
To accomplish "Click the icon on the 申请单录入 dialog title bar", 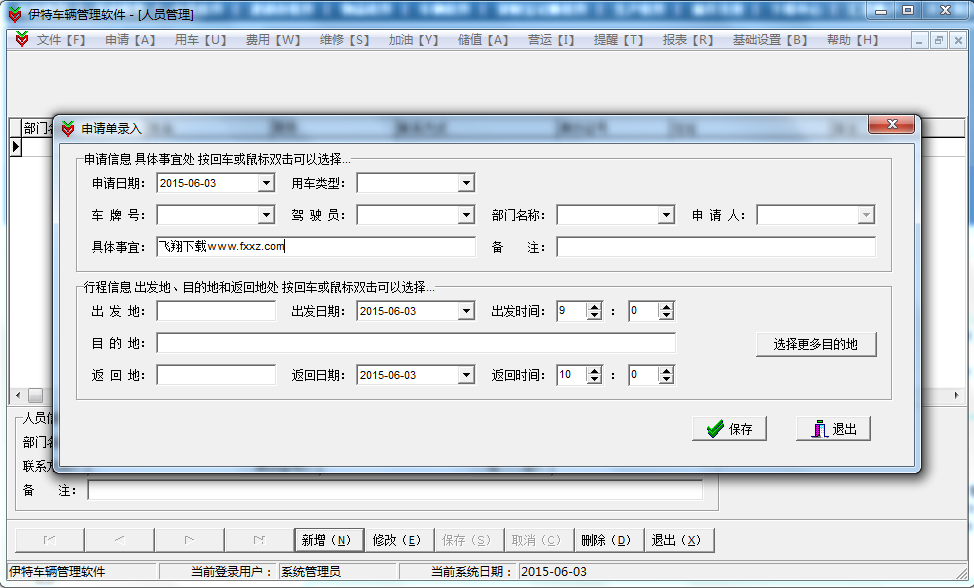I will click(x=69, y=126).
